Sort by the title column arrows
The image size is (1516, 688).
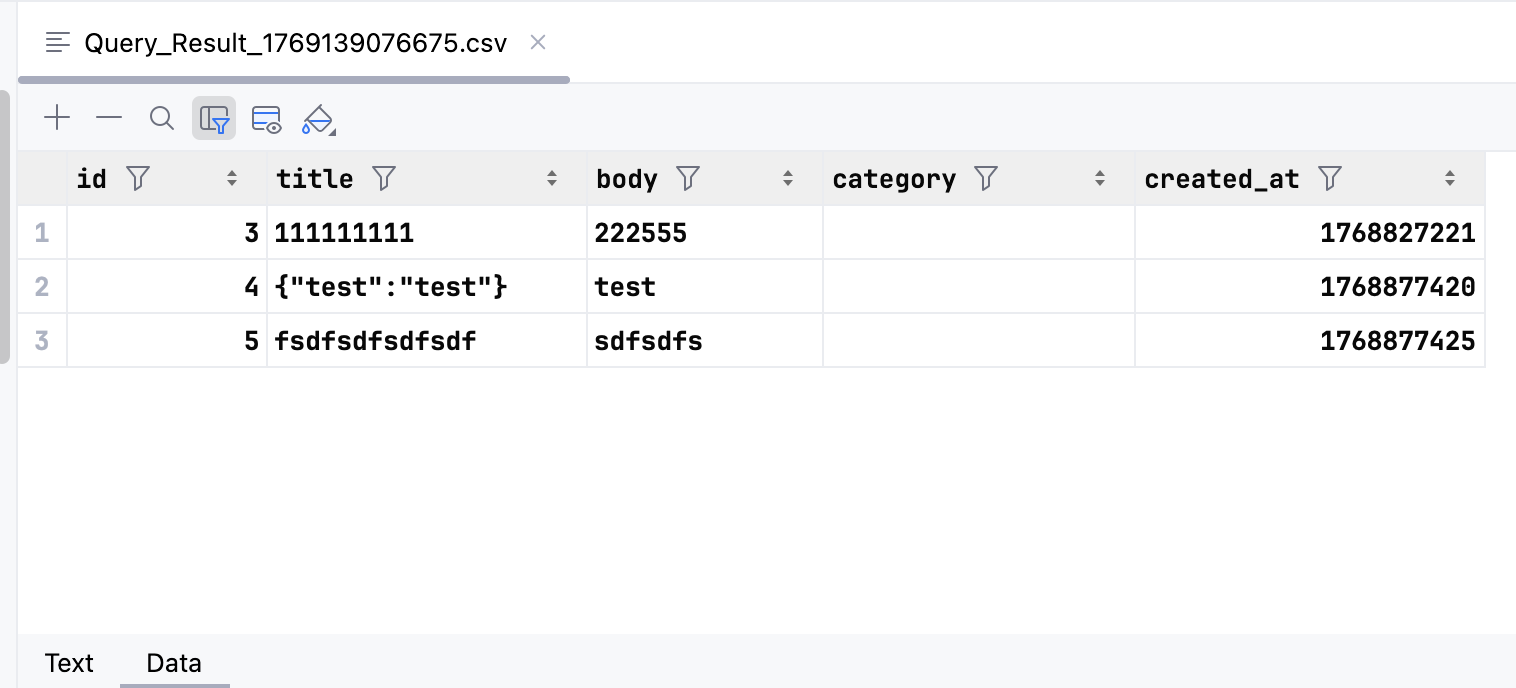(552, 179)
